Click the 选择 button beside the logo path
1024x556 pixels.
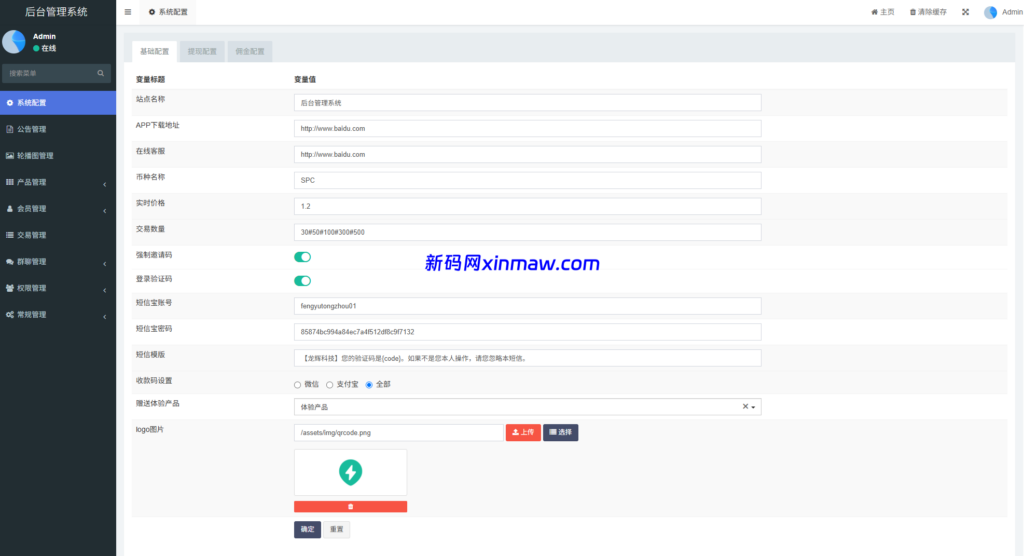(x=560, y=433)
